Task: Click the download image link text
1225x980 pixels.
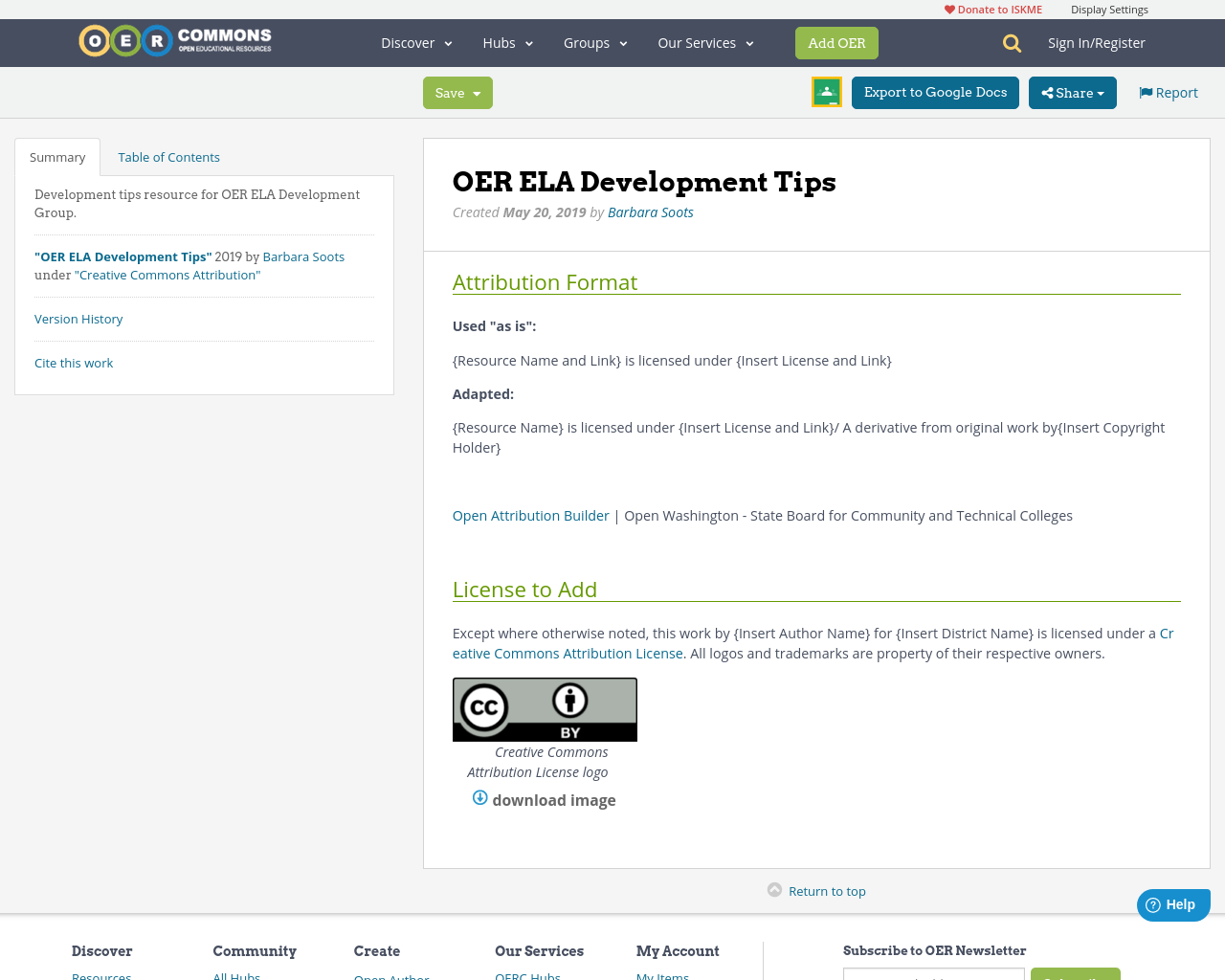Action: coord(554,800)
